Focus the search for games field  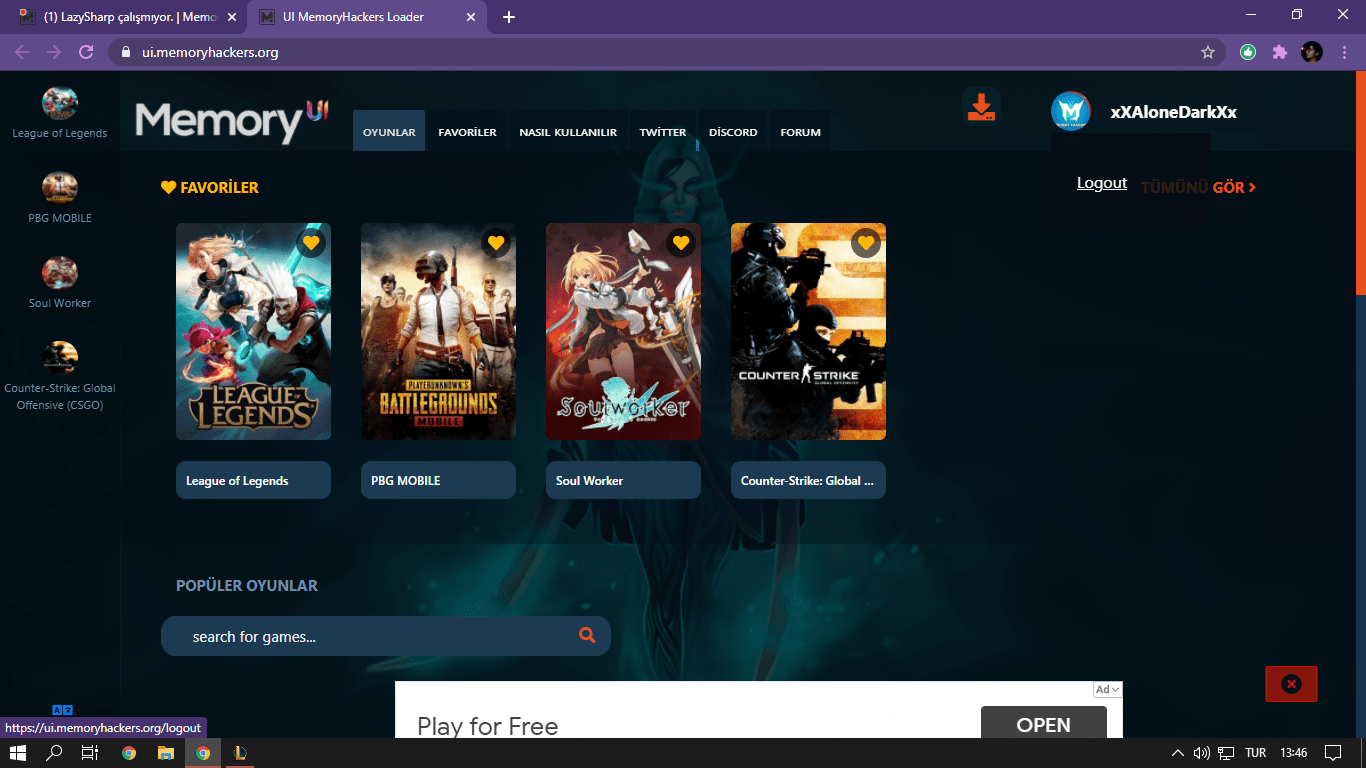(x=385, y=636)
